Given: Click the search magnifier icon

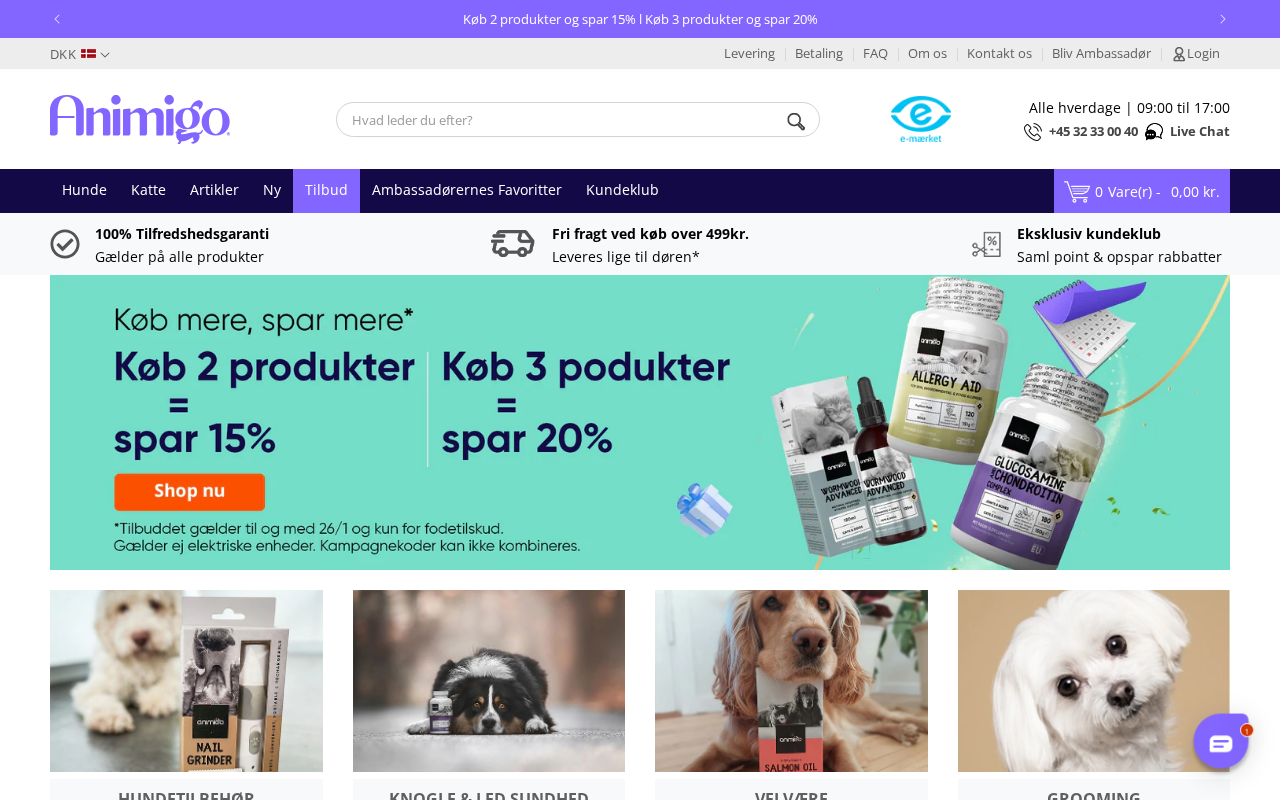Looking at the screenshot, I should [x=796, y=121].
